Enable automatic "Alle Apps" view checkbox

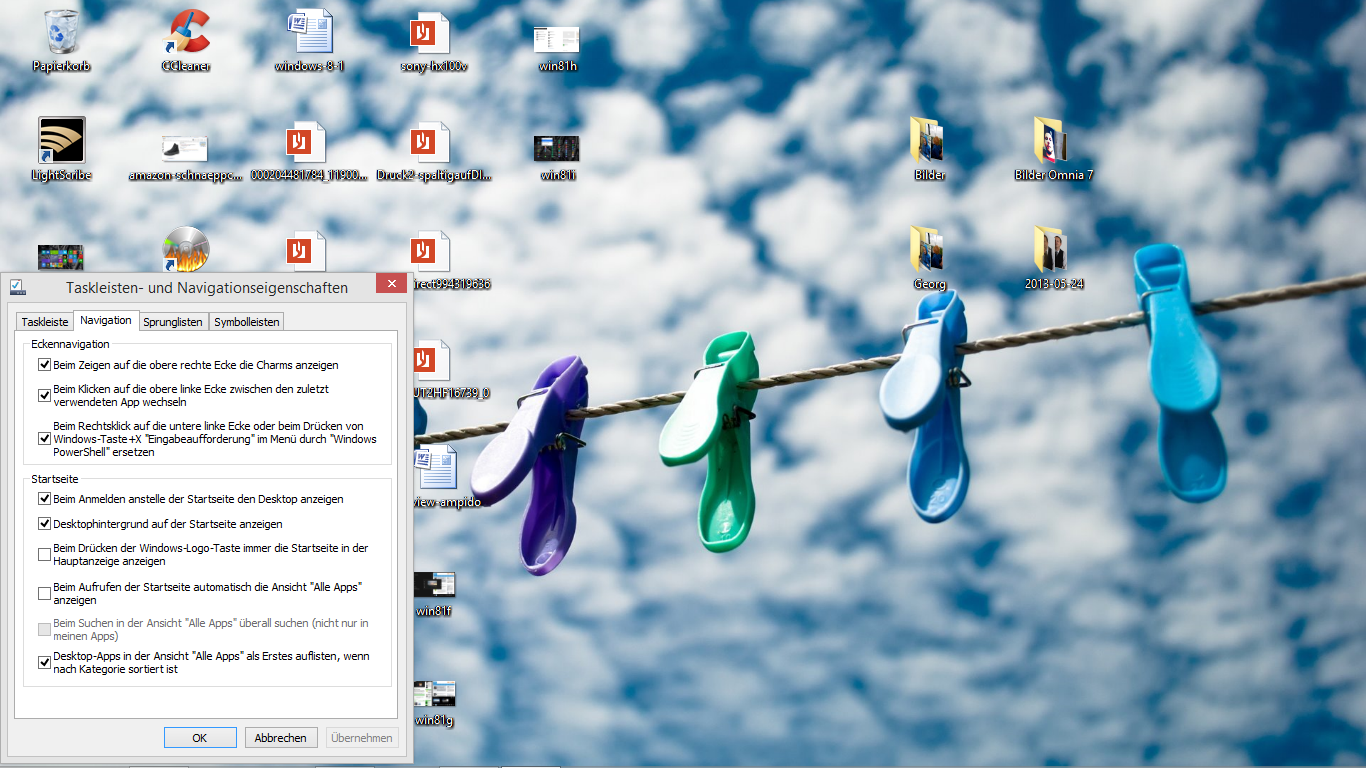click(44, 594)
